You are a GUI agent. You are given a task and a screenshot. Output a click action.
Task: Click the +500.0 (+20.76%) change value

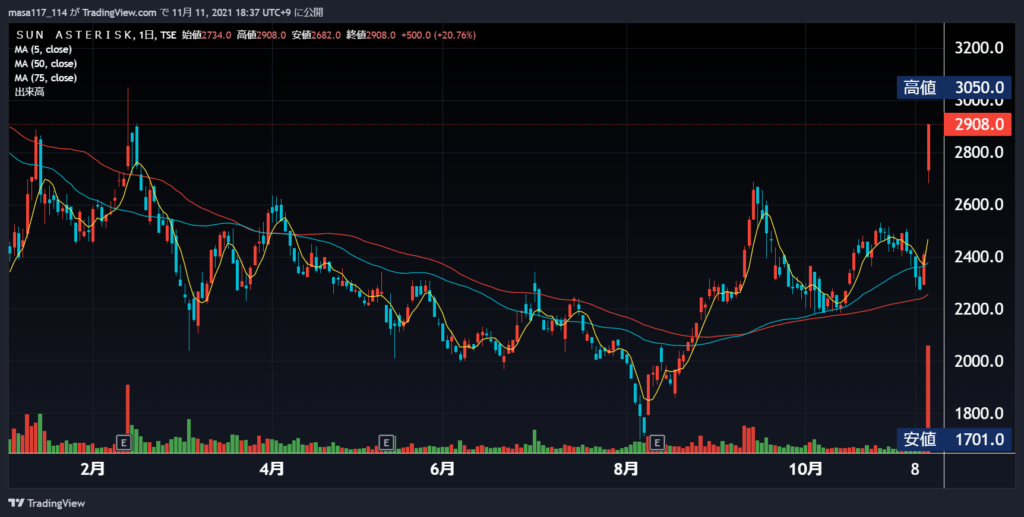click(x=438, y=35)
